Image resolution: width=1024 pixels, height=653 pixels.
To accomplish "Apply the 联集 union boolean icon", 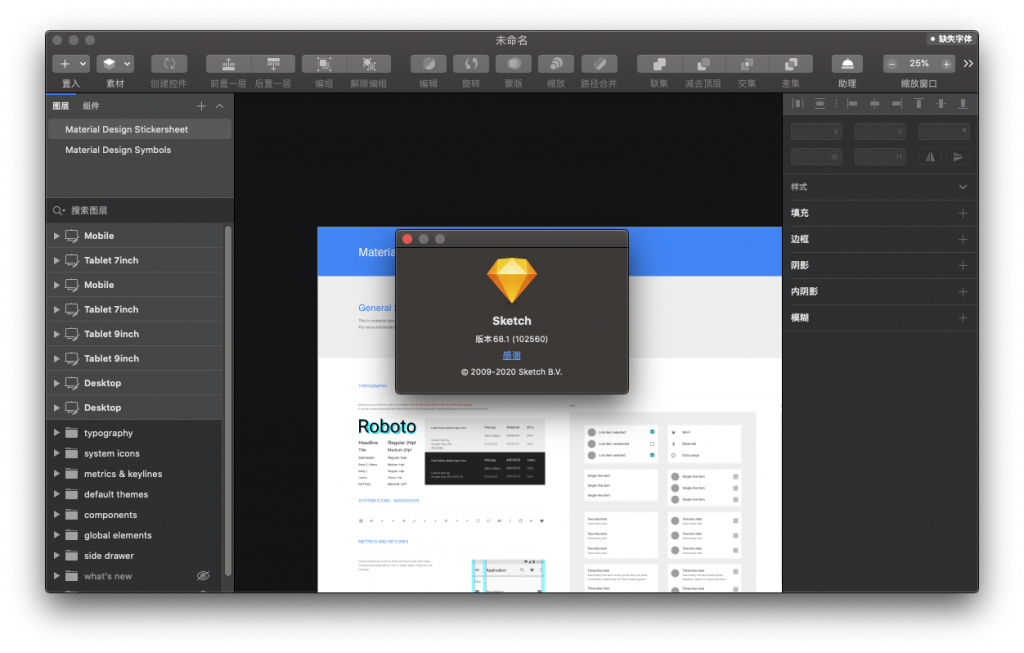I will (660, 63).
